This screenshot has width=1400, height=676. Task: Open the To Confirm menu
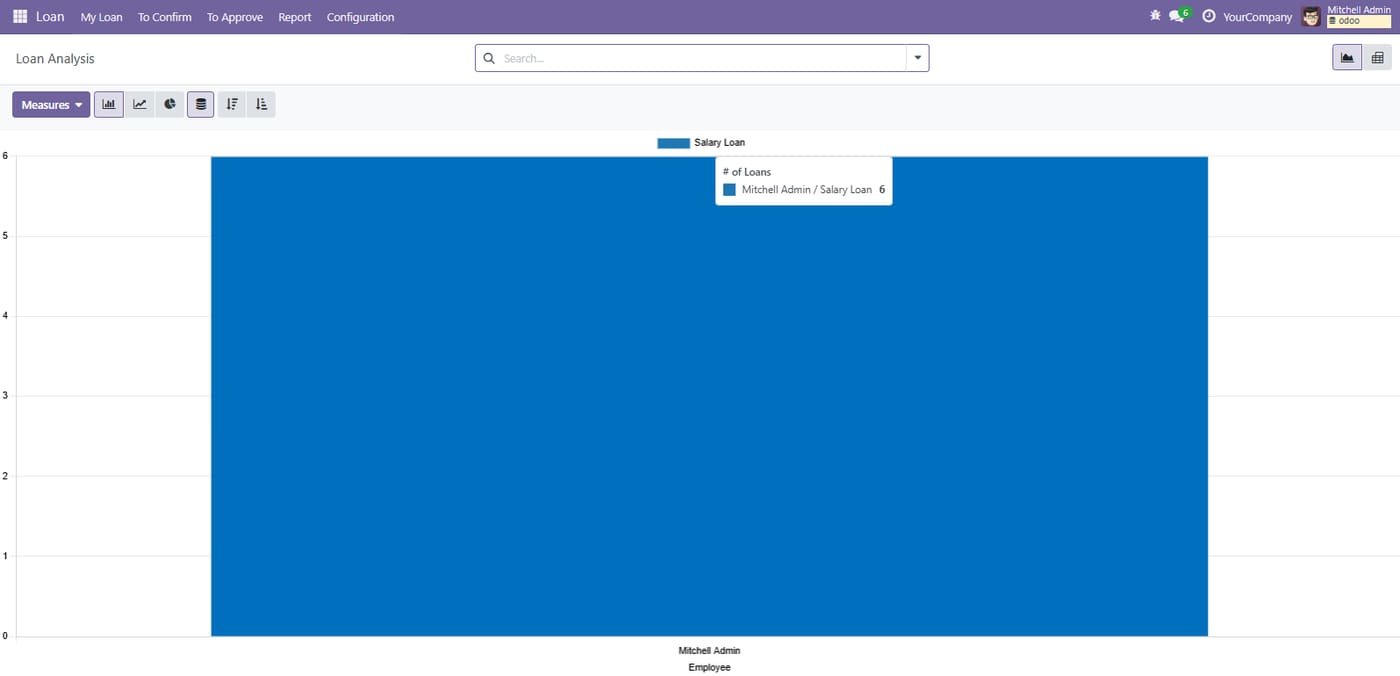(x=165, y=17)
